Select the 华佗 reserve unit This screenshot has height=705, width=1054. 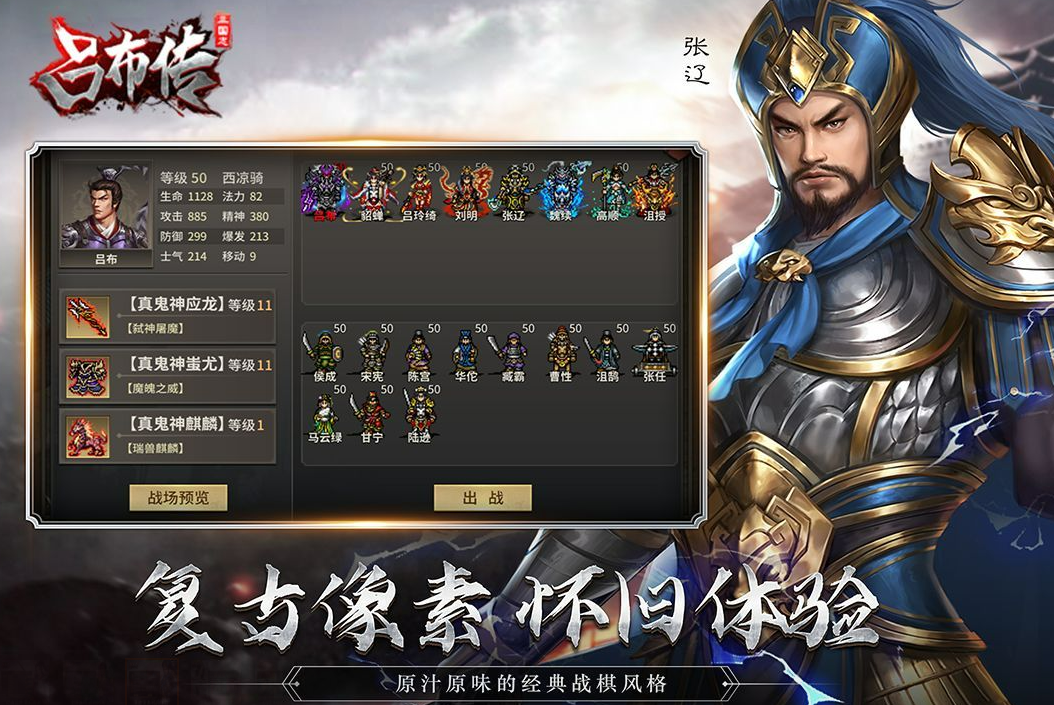tap(466, 354)
